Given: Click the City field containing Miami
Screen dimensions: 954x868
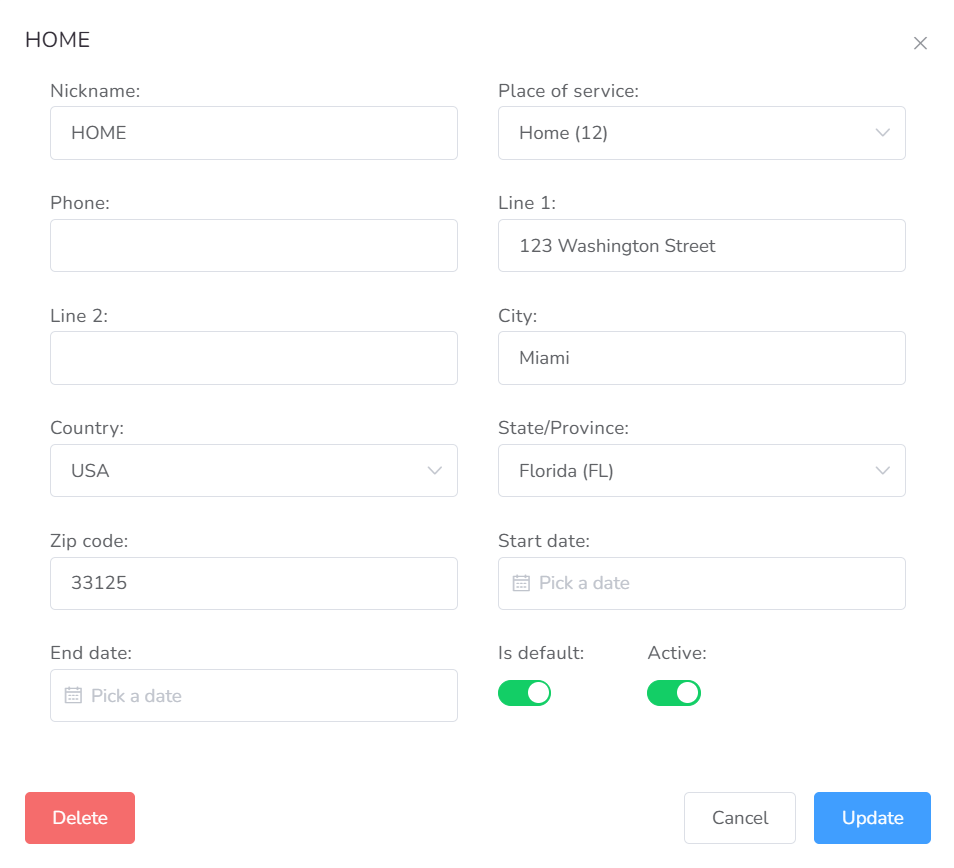Looking at the screenshot, I should [x=701, y=358].
